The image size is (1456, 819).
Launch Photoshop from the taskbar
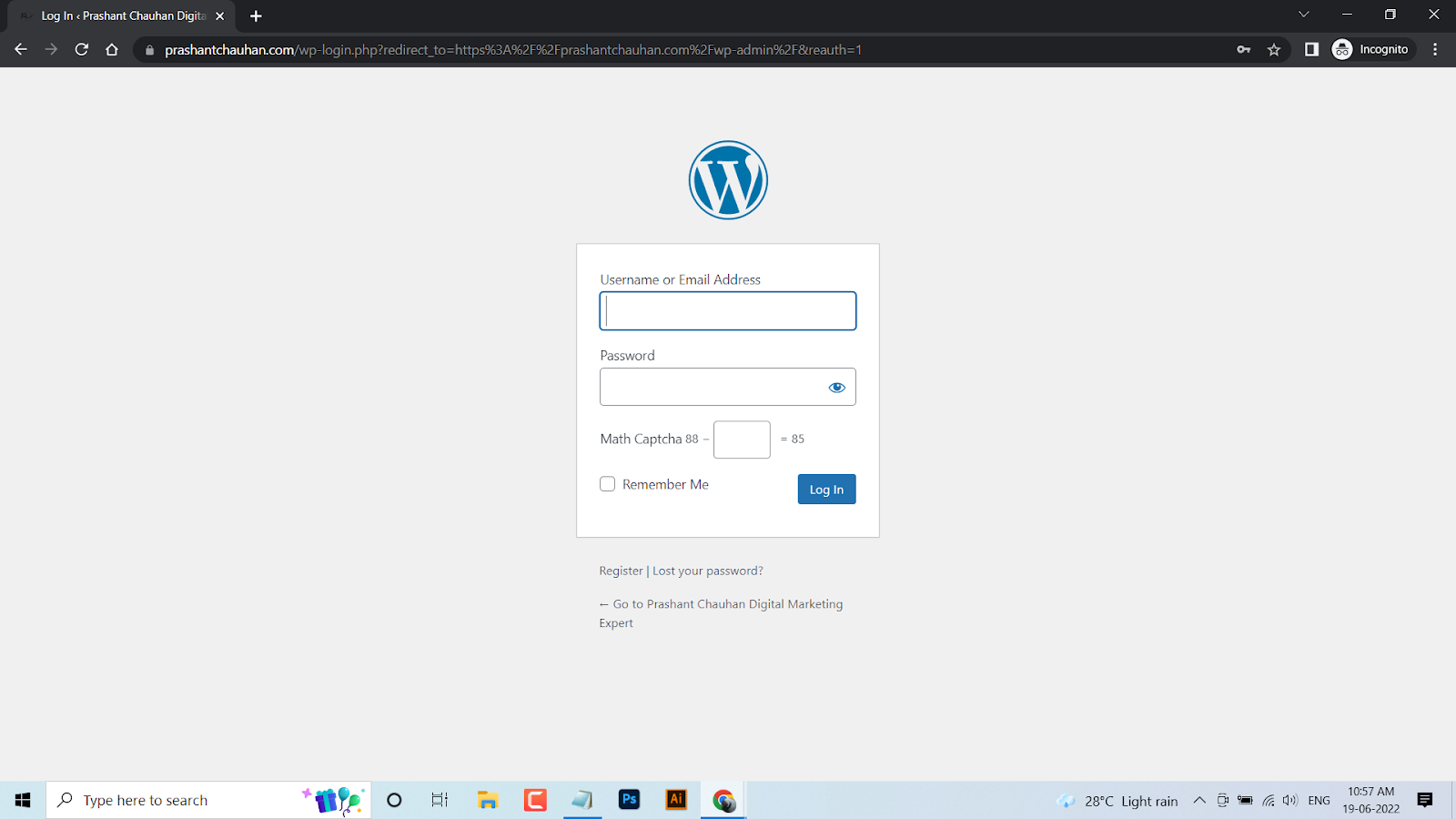[629, 800]
